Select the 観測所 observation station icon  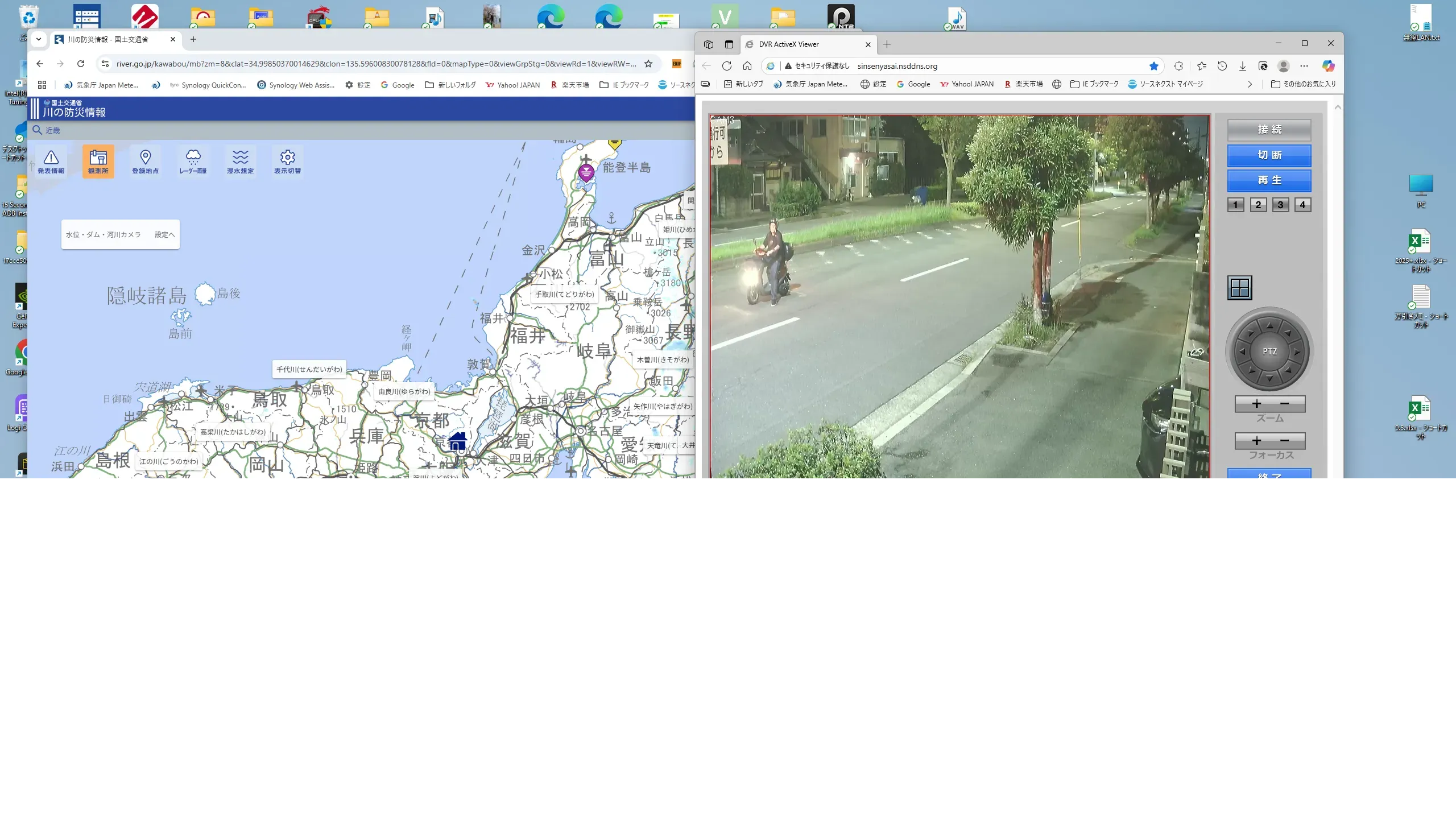click(x=98, y=161)
